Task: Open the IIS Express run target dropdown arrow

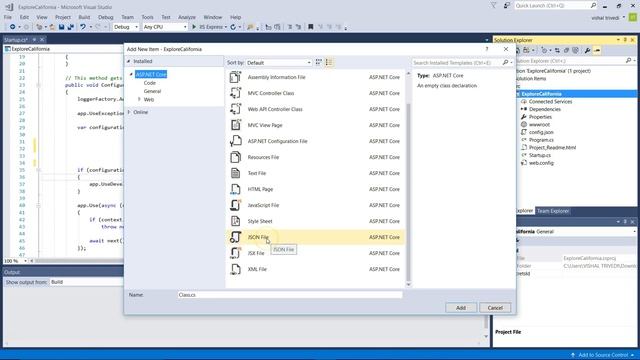Action: click(x=226, y=27)
